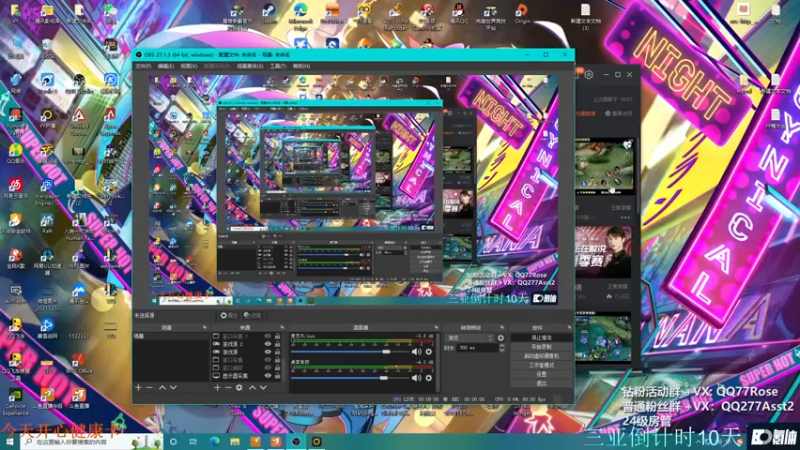Viewport: 800px width, 450px height.
Task: Open Task View from the taskbar
Action: point(193,442)
